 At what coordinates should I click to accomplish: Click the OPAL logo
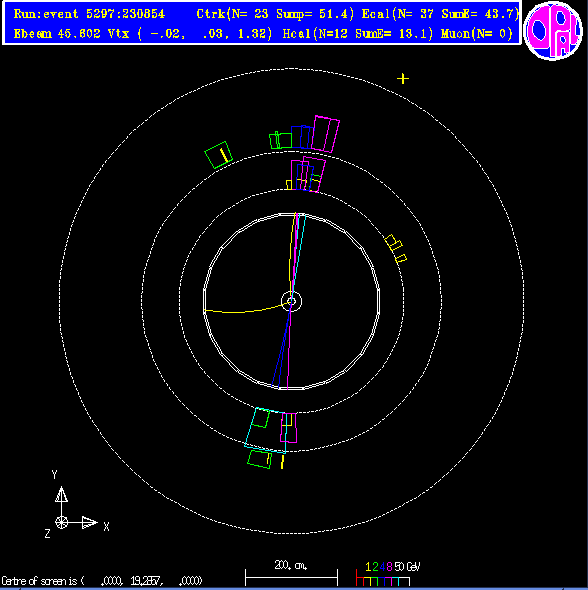click(x=553, y=30)
